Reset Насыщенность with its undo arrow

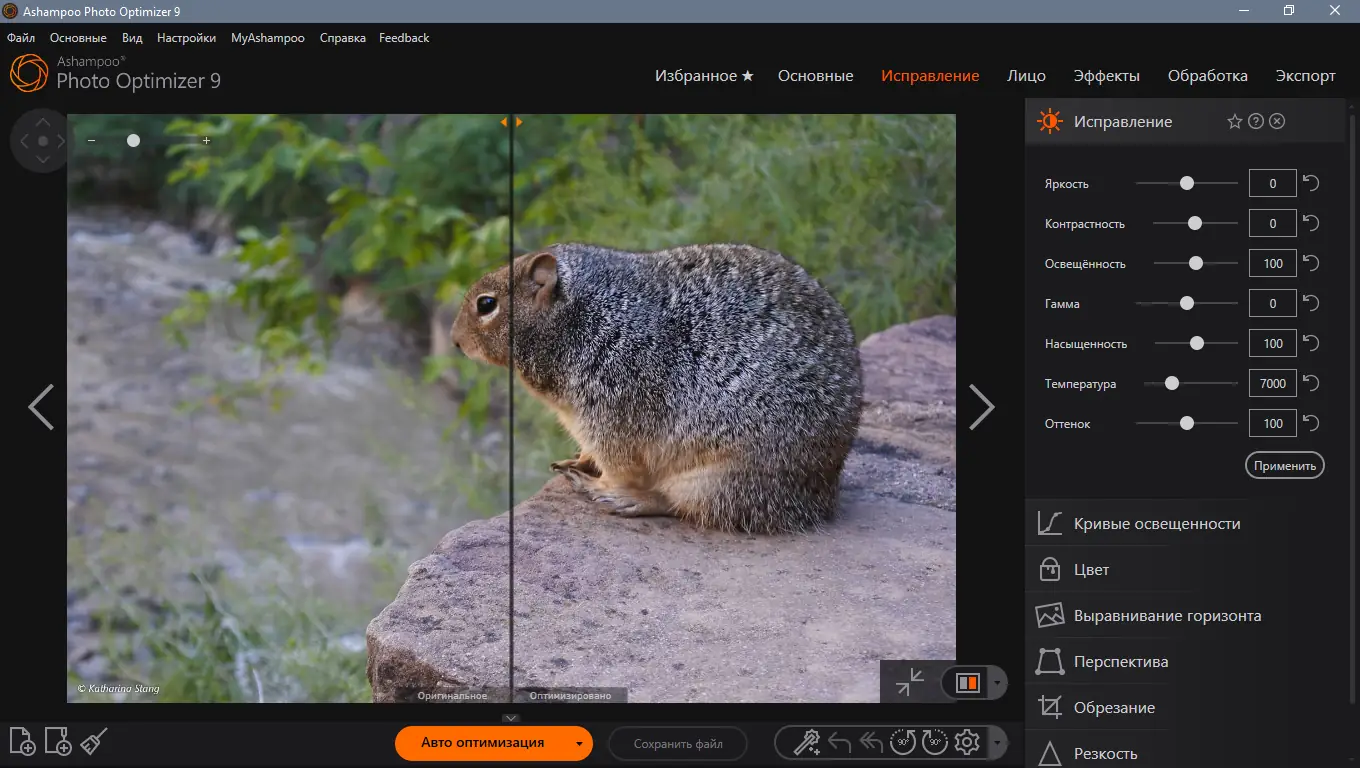pyautogui.click(x=1311, y=343)
